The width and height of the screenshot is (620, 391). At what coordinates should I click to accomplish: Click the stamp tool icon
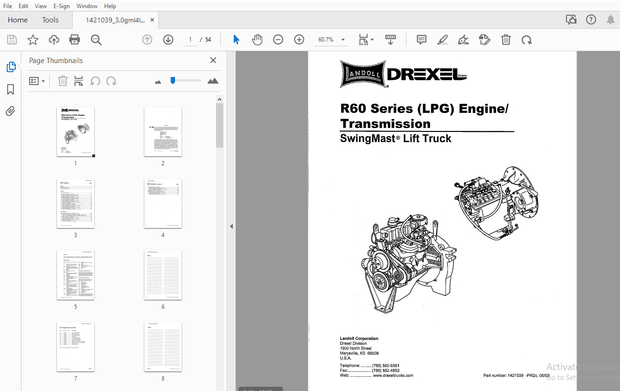(x=484, y=40)
